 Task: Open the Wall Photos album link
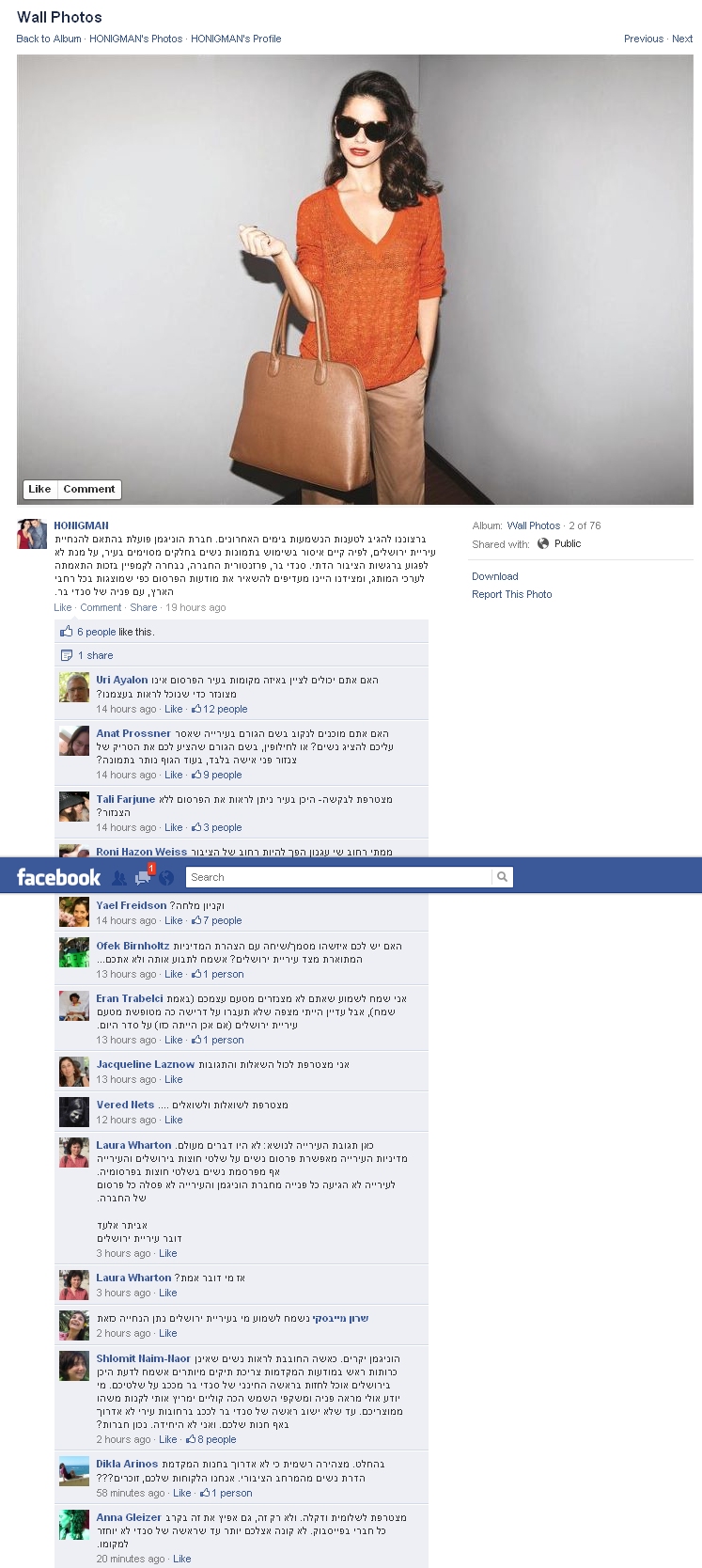coord(534,525)
